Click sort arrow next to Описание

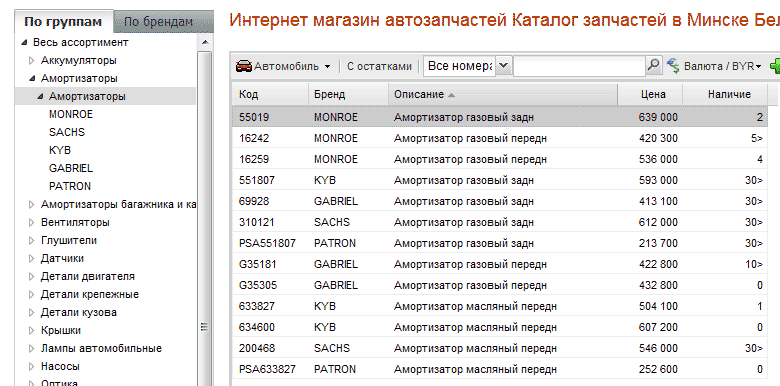(451, 95)
